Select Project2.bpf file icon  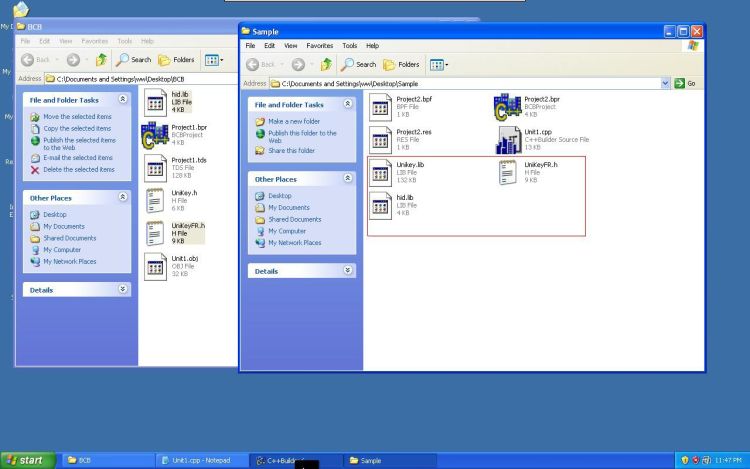pos(380,107)
